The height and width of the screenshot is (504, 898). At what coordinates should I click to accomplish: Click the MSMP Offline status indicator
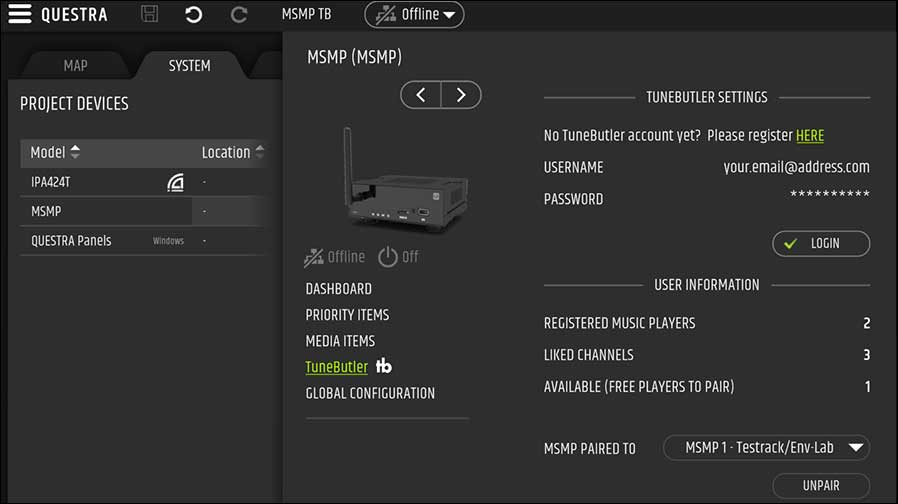[x=333, y=257]
